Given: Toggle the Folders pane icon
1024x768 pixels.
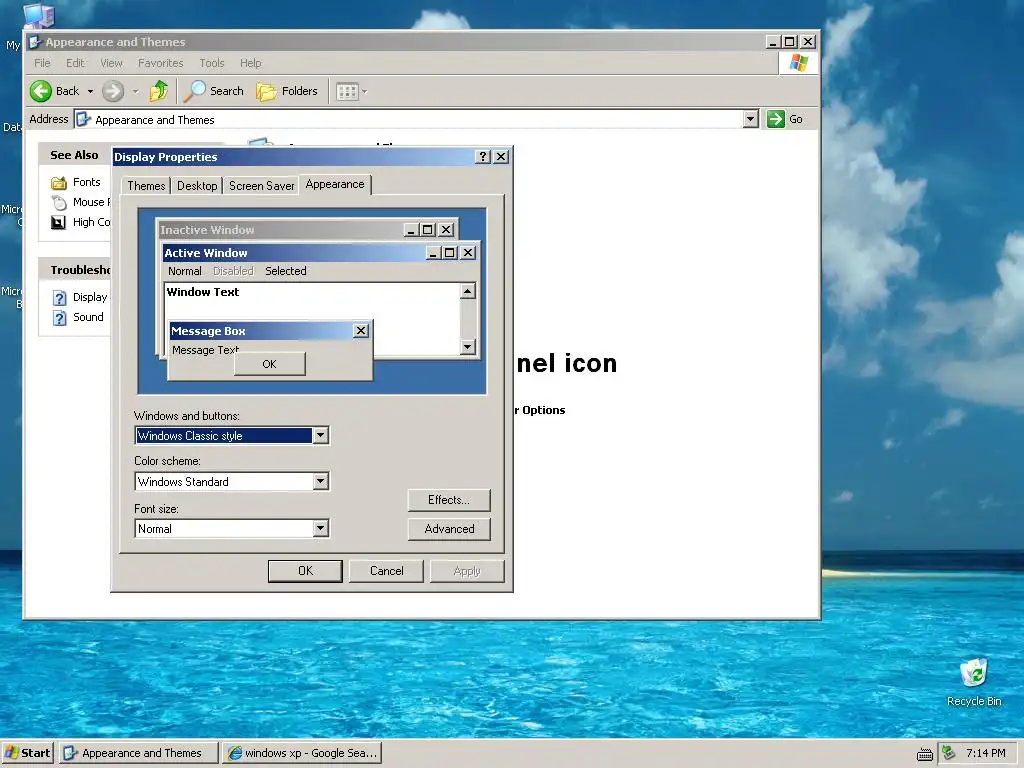Looking at the screenshot, I should (x=266, y=91).
